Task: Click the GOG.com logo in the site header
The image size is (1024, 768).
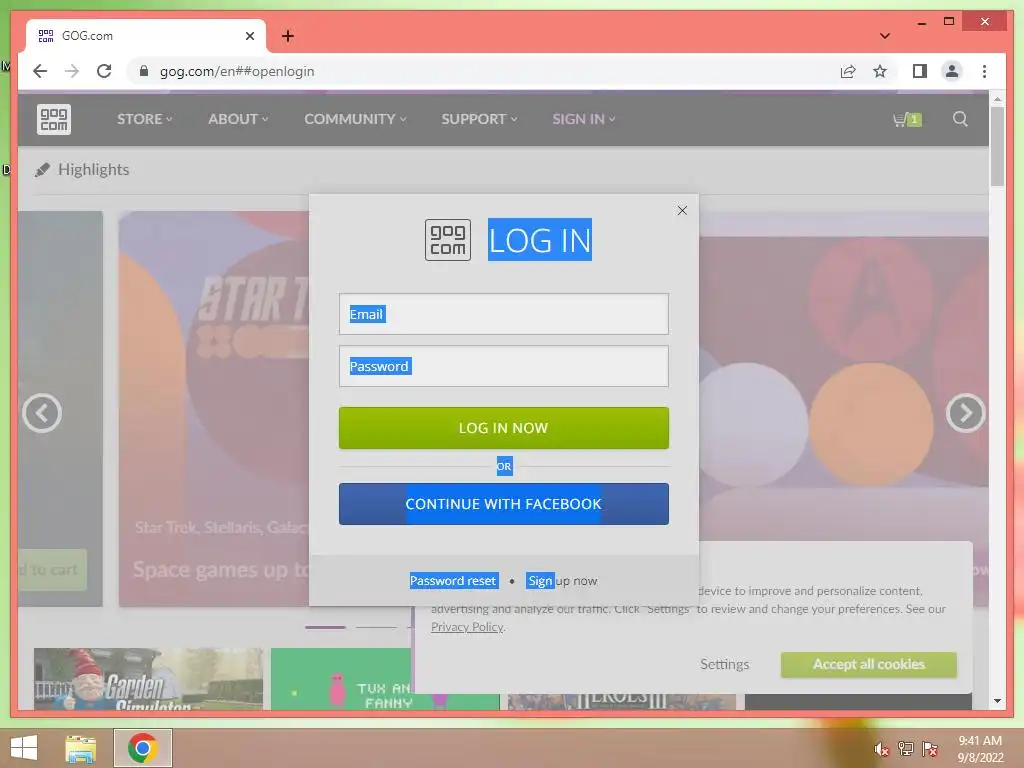Action: coord(54,120)
